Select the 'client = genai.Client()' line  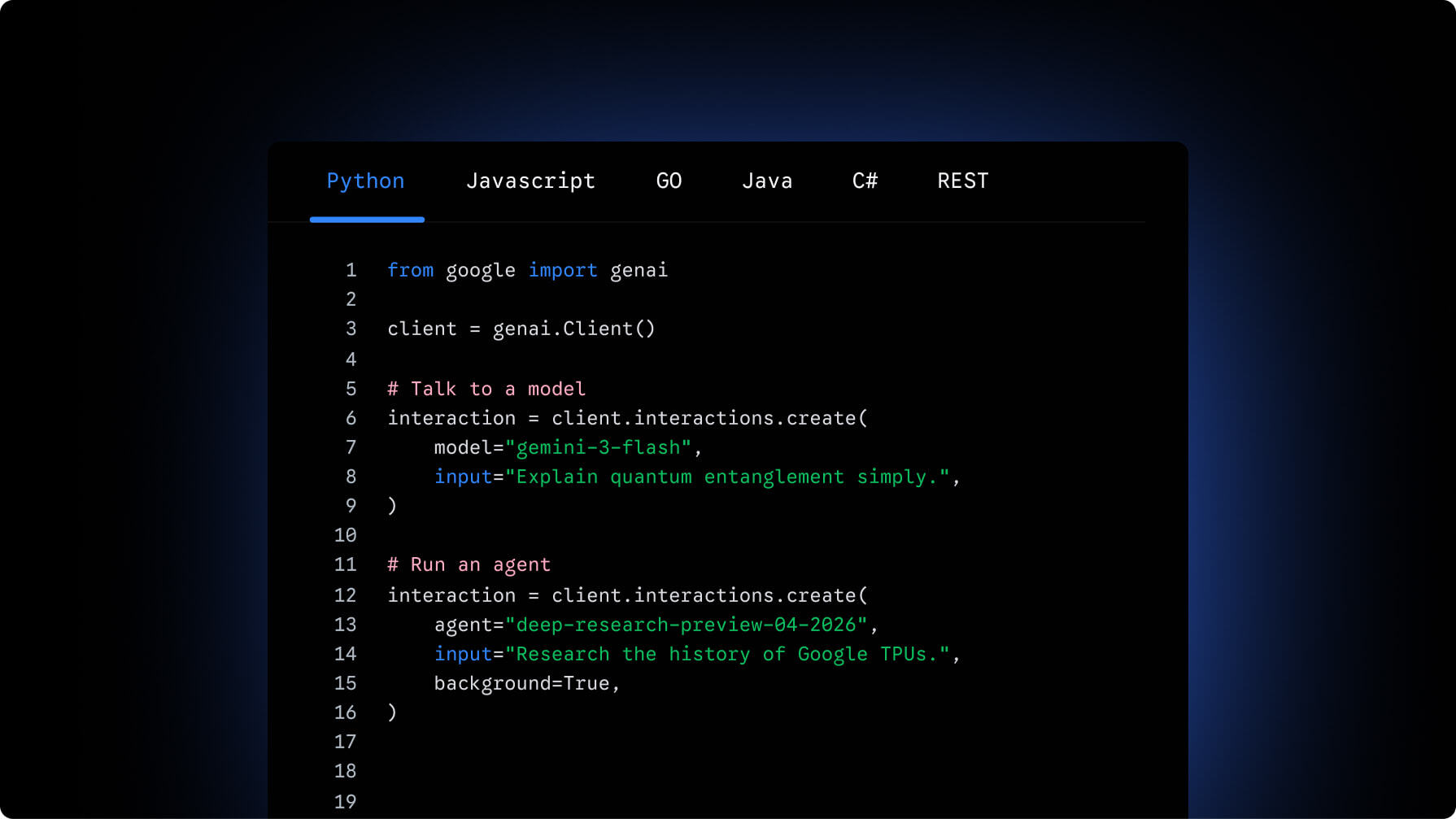click(x=521, y=329)
